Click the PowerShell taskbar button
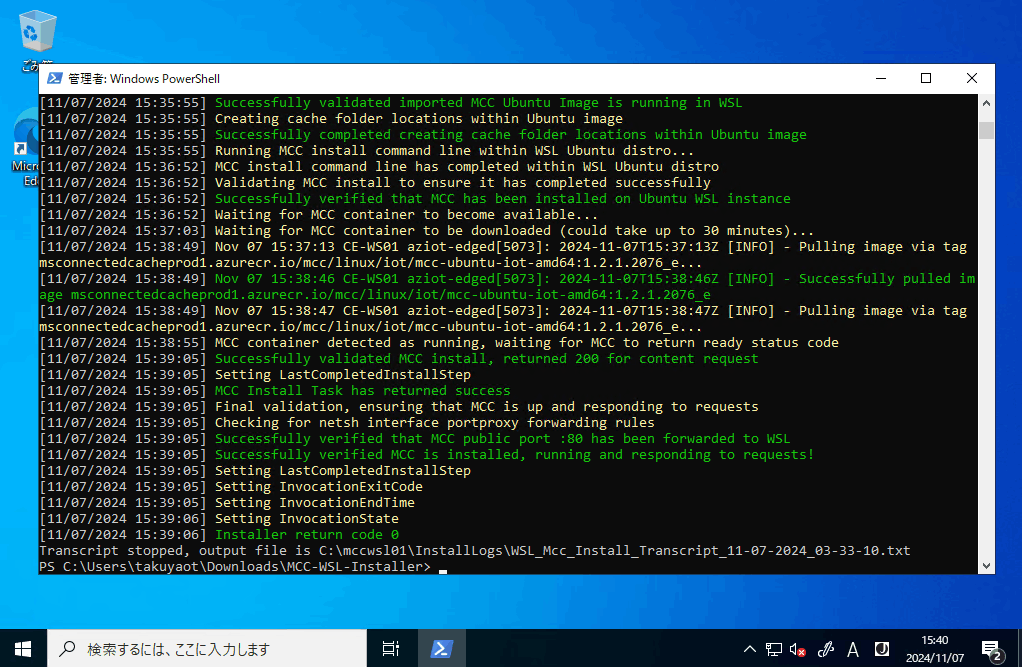1022x667 pixels. (x=441, y=649)
